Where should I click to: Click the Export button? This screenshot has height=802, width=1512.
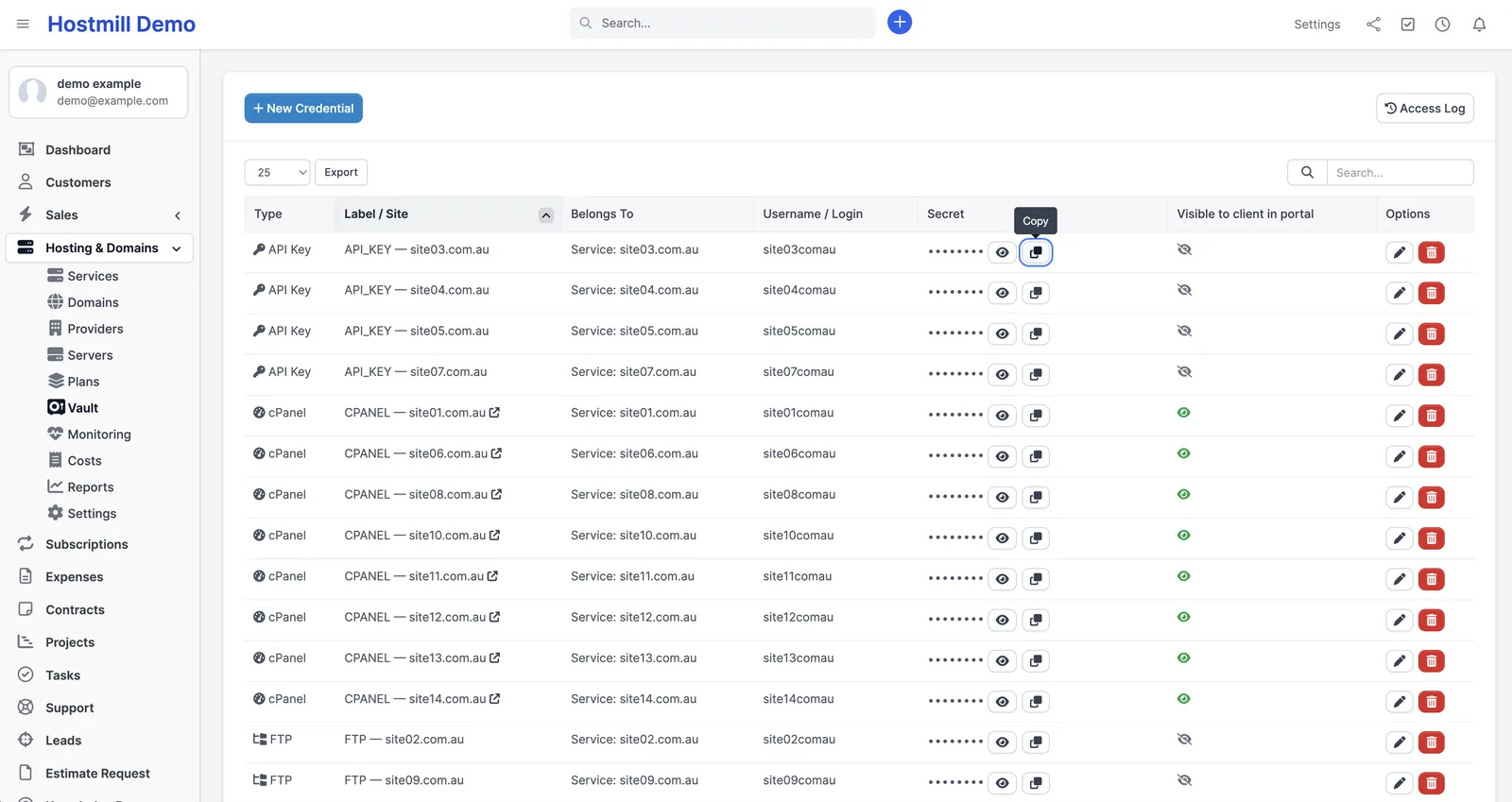click(x=341, y=172)
